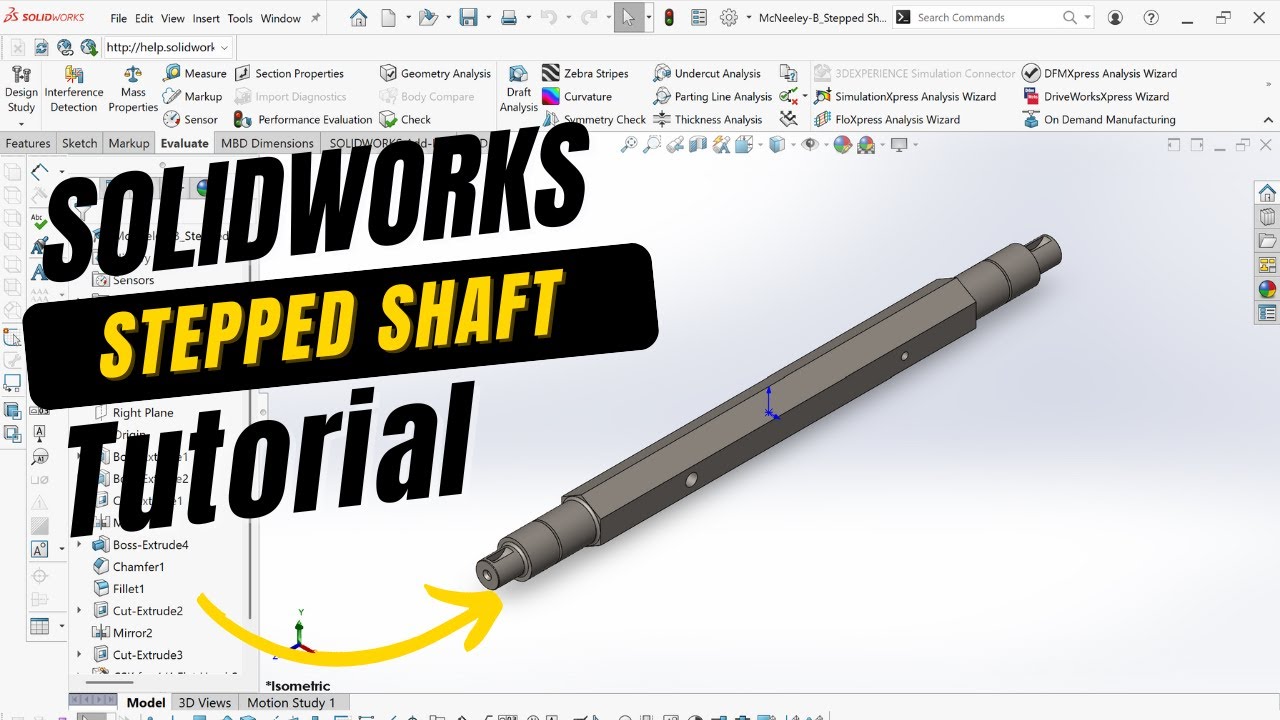Click the Zoom to Fit icon
This screenshot has height=720, width=1280.
[629, 144]
